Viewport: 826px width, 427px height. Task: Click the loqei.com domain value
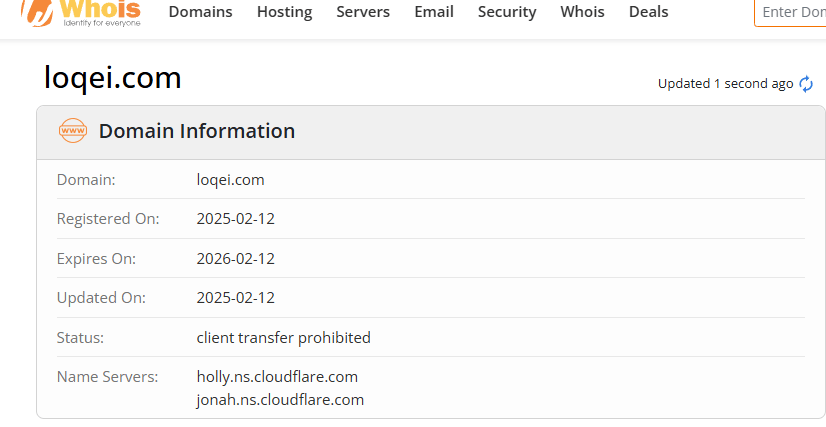230,180
